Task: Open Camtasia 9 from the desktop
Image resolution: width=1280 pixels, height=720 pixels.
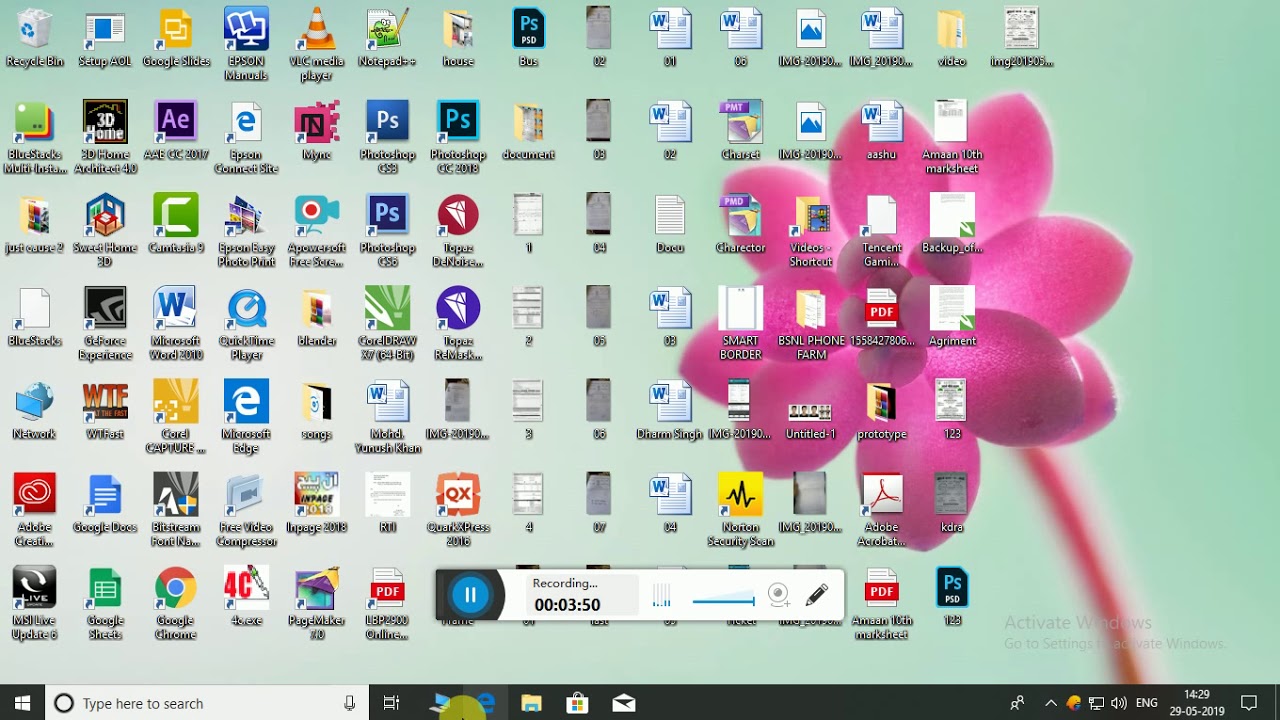Action: 176,224
